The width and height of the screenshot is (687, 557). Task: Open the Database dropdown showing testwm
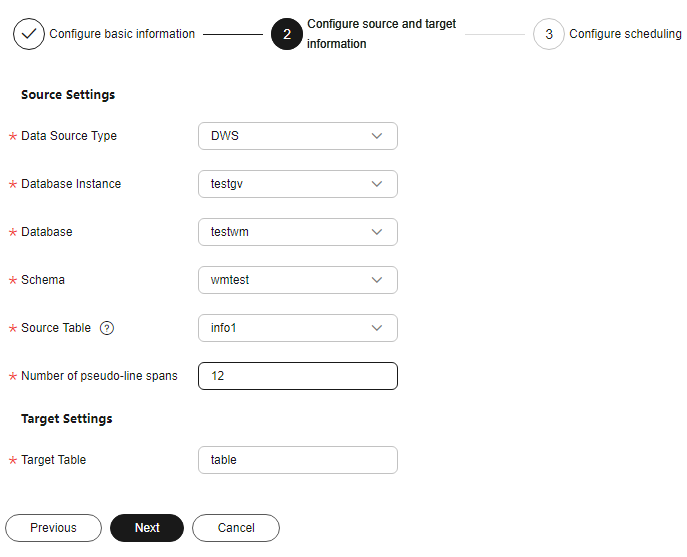297,232
